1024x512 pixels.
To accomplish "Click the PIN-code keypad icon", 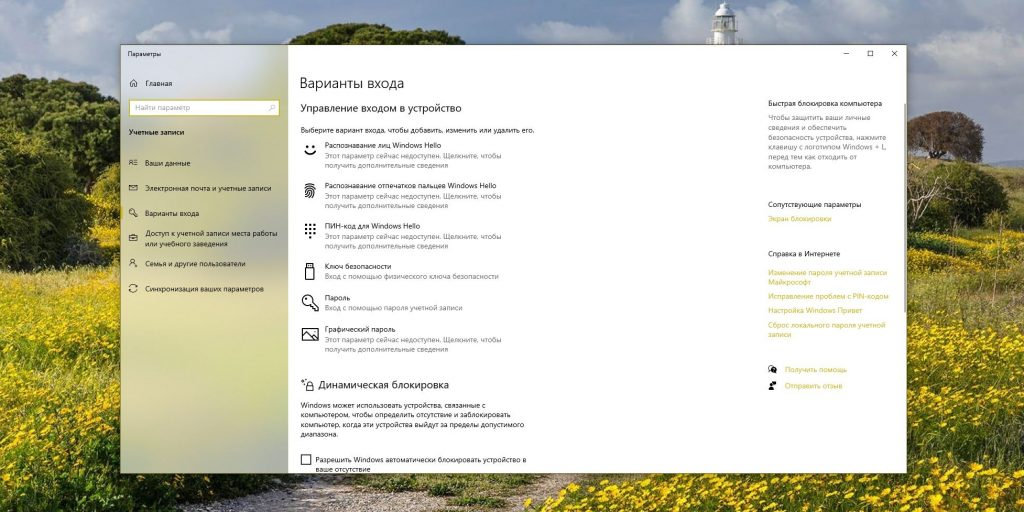I will tap(310, 231).
